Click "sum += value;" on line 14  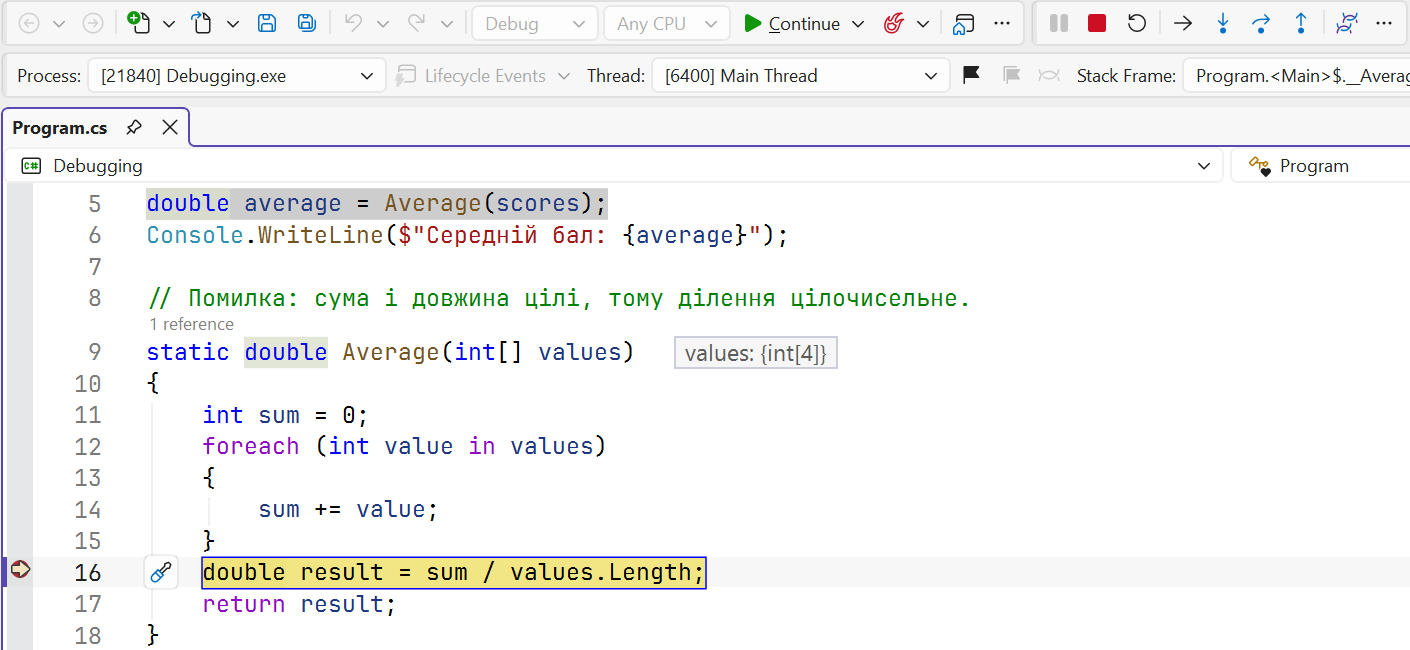click(x=348, y=510)
